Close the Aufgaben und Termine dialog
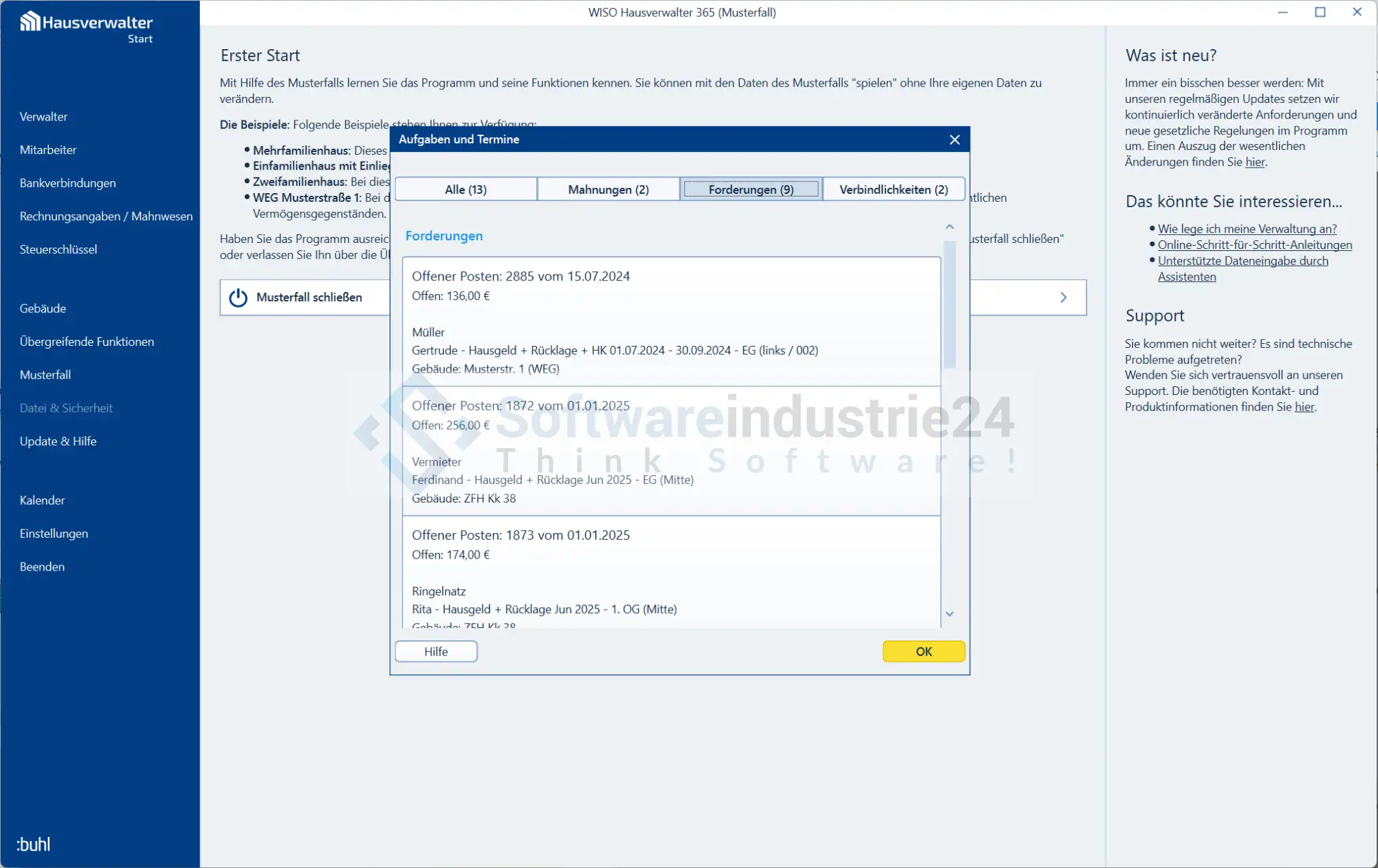The image size is (1378, 868). tap(954, 139)
